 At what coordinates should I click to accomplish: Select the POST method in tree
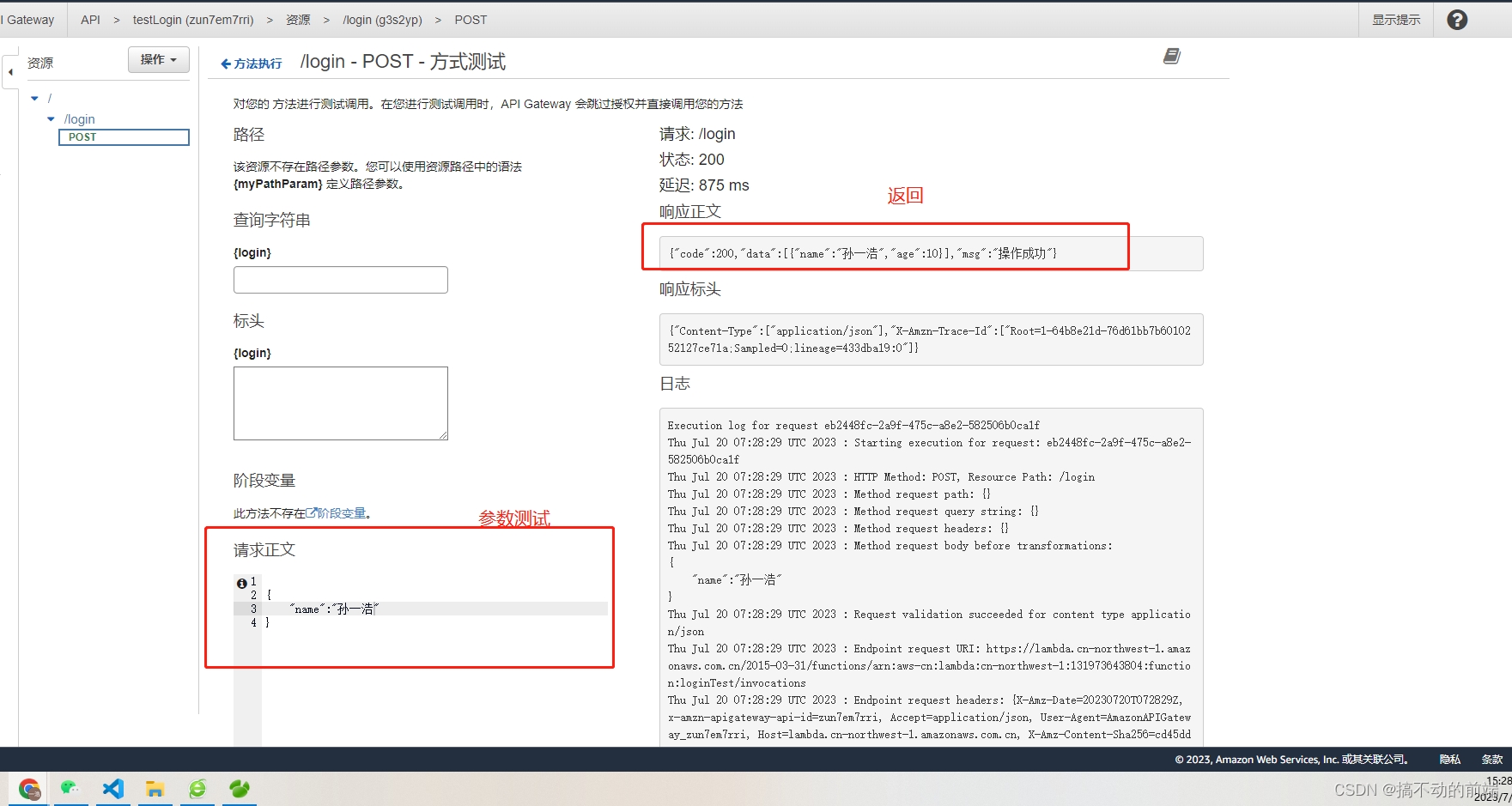(x=124, y=137)
